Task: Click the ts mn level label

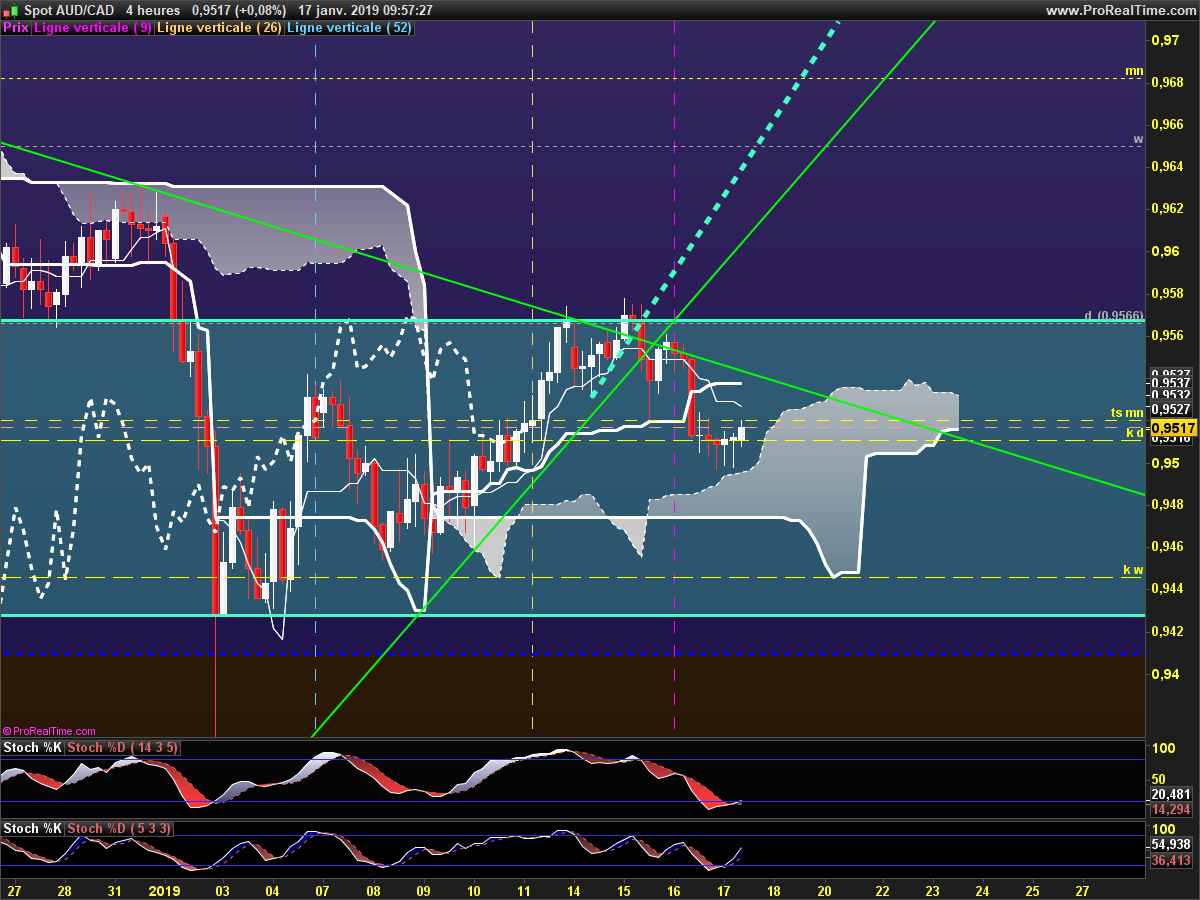Action: 1127,412
